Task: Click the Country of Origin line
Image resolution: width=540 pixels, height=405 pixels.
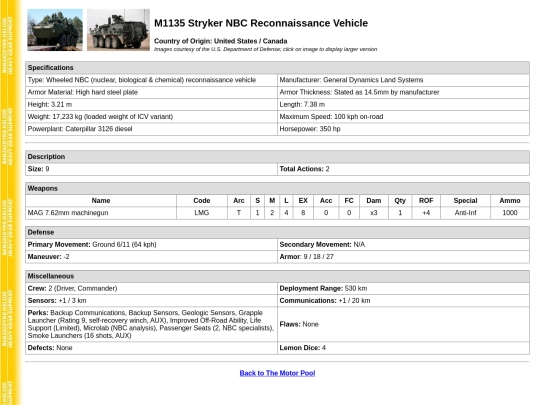Action: [220, 41]
